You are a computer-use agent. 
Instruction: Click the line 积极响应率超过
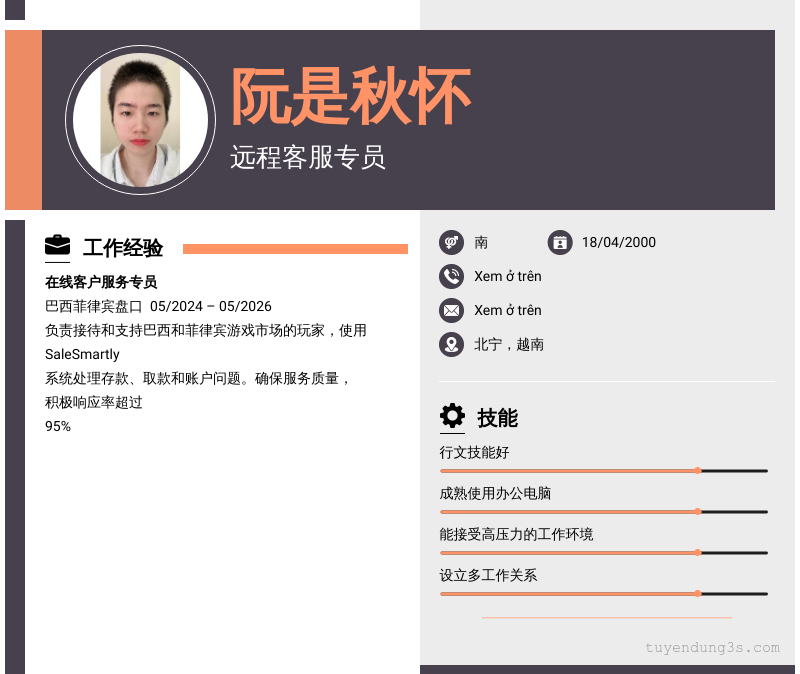click(93, 402)
